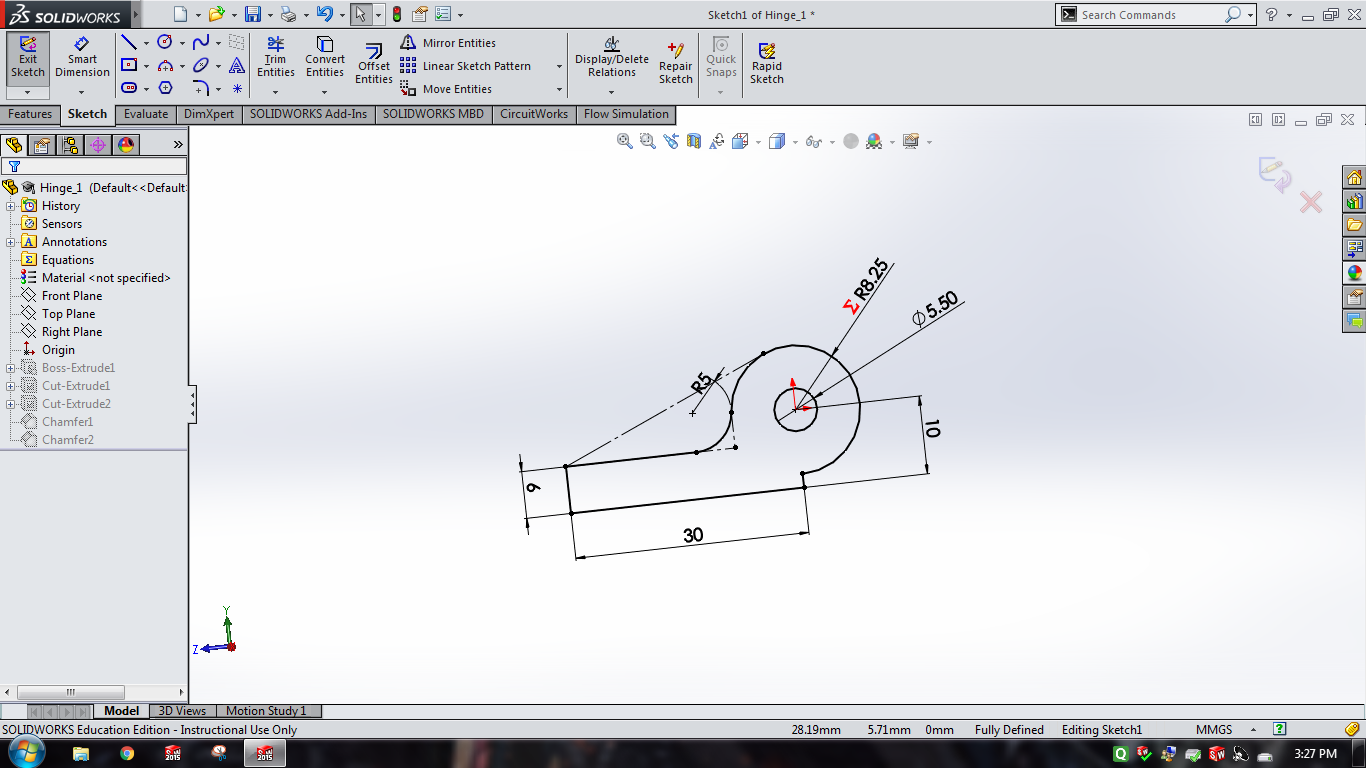Viewport: 1366px width, 768px height.
Task: Switch to the DimXpert tab
Action: point(209,114)
